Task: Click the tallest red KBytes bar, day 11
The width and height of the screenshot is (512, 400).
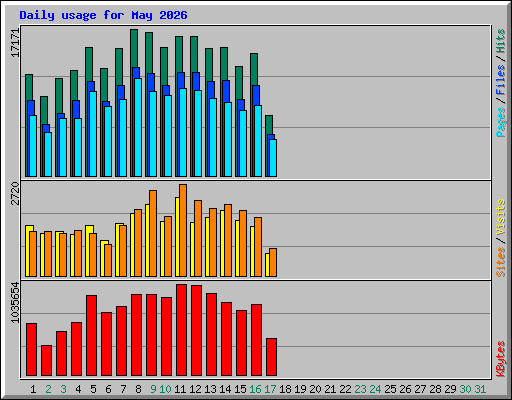Action: coord(181,330)
